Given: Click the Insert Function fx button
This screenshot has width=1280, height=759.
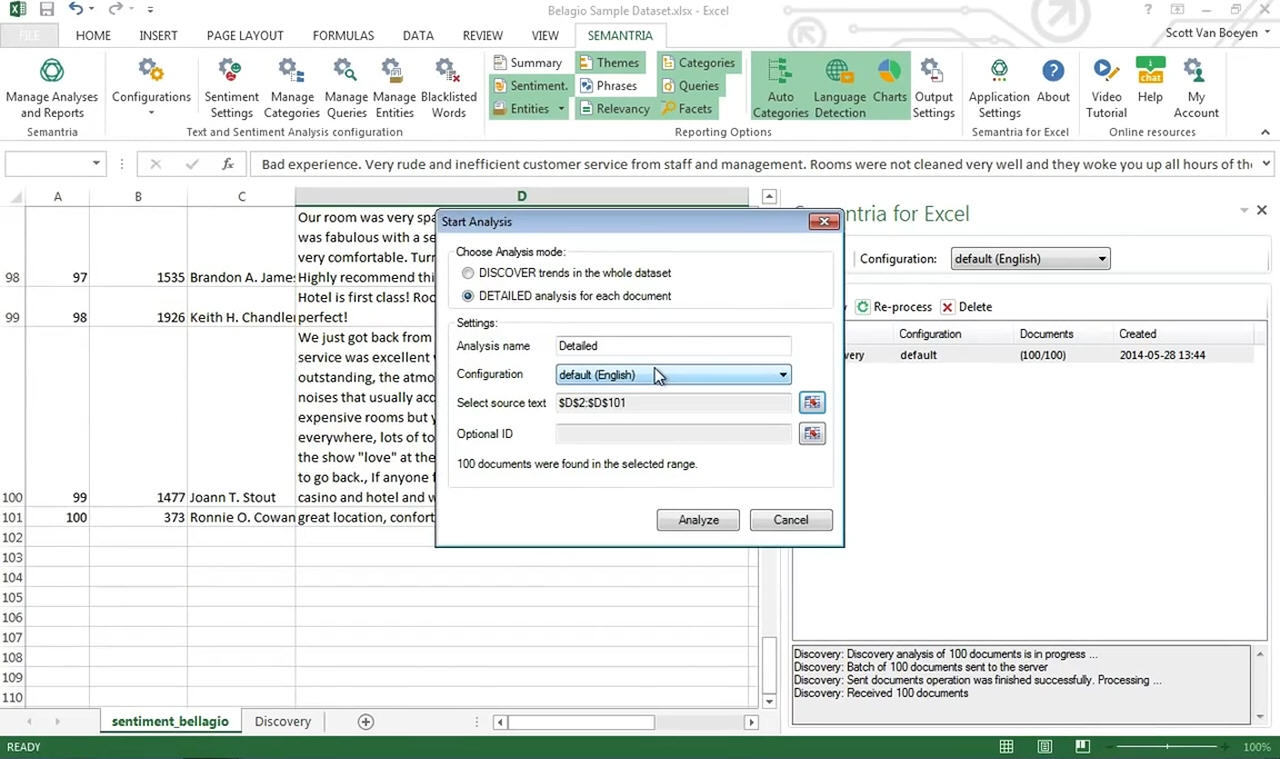Looking at the screenshot, I should pyautogui.click(x=228, y=164).
